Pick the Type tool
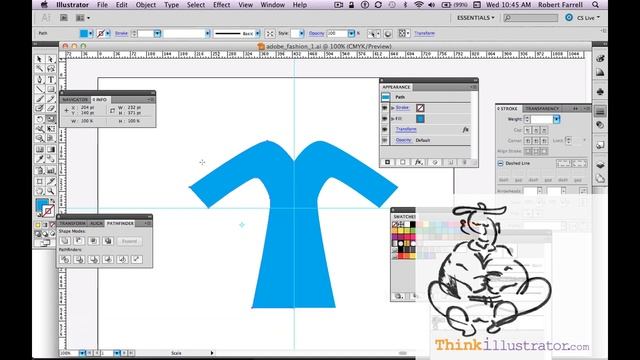 click(x=51, y=79)
